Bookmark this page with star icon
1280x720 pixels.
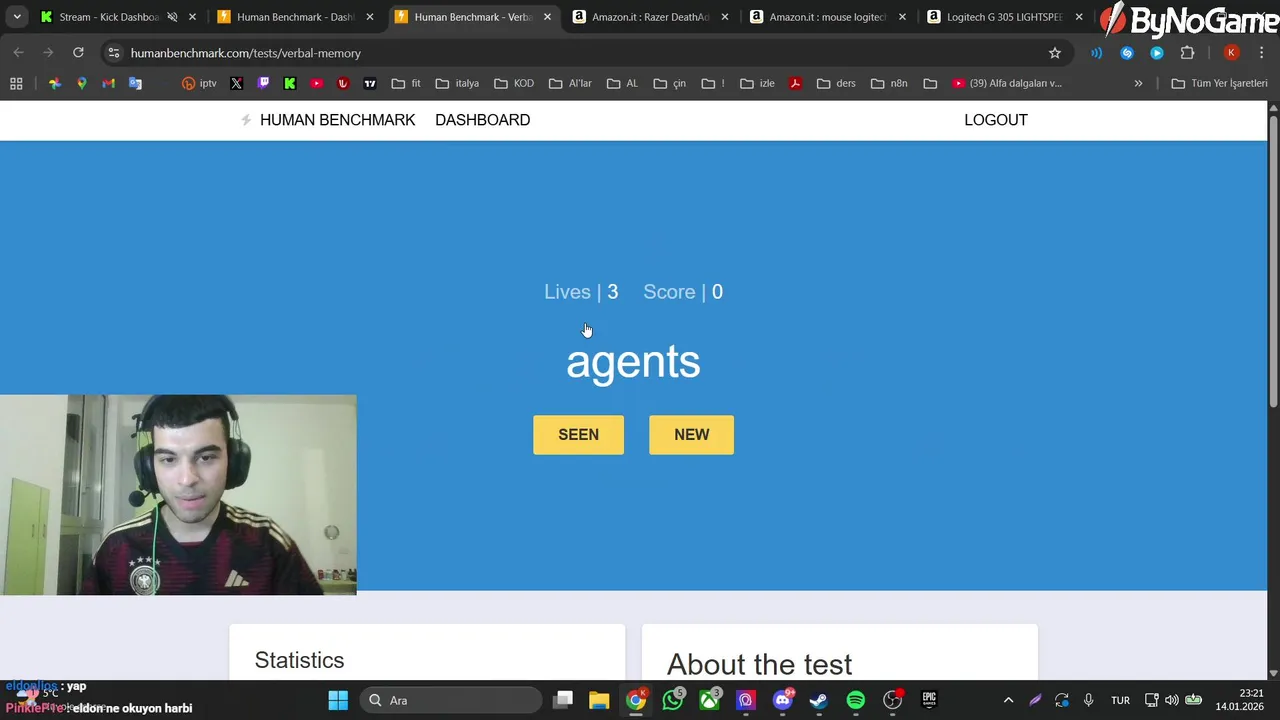[1054, 53]
